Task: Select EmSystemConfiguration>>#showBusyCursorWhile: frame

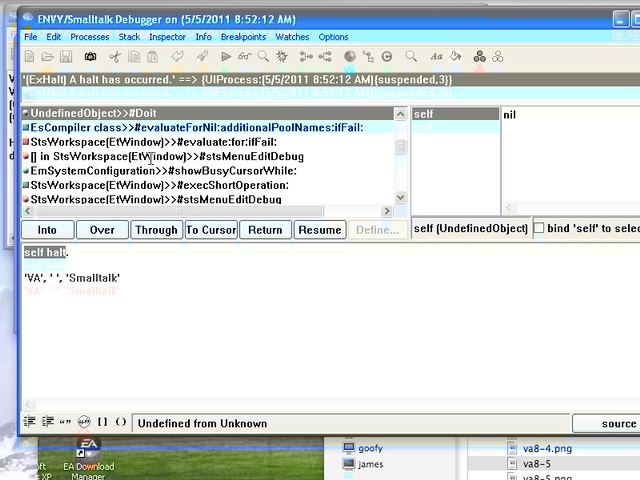Action: click(x=208, y=171)
